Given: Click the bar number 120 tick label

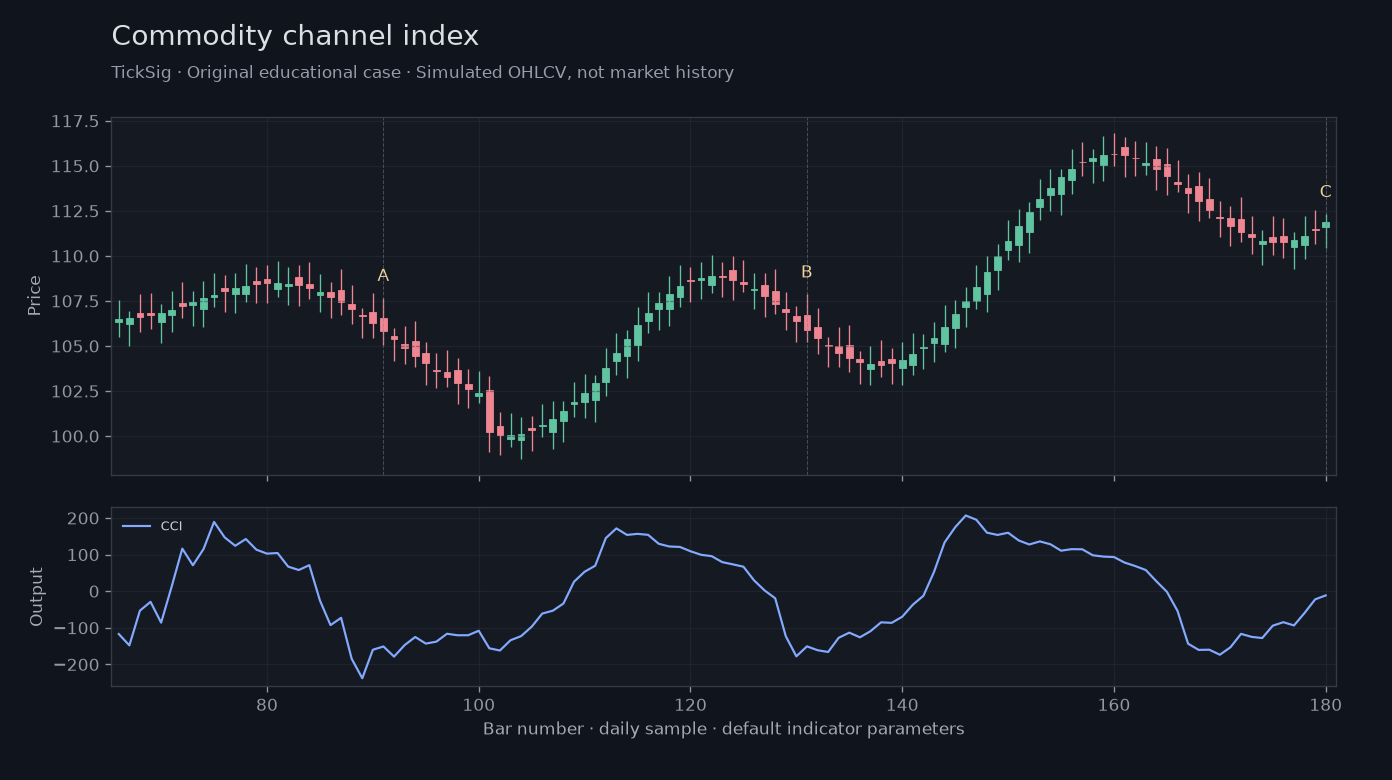Looking at the screenshot, I should click(690, 703).
